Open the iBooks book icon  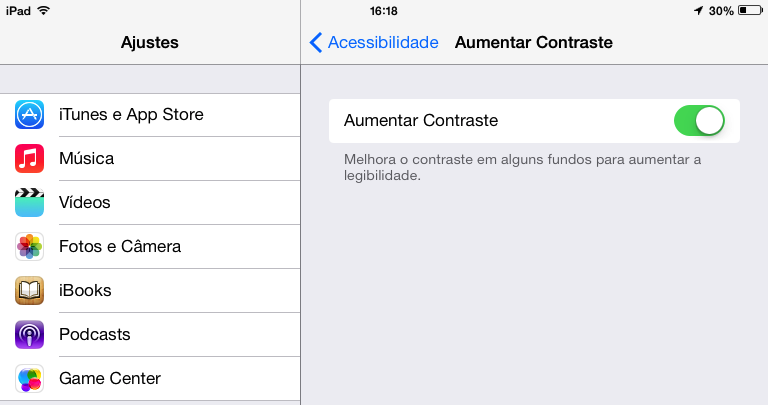point(29,290)
